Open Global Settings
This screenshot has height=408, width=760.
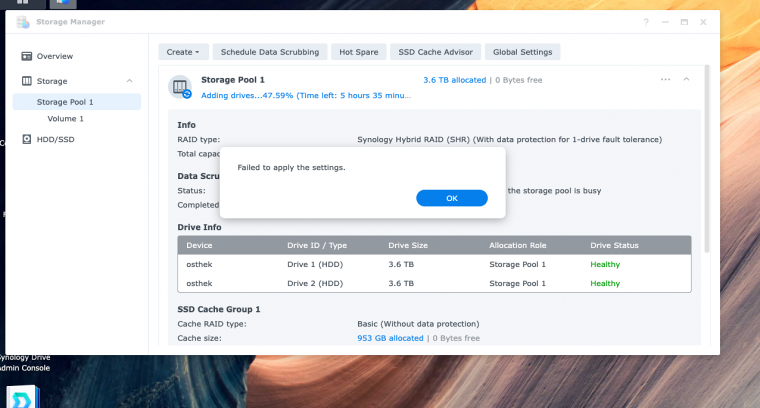pyautogui.click(x=522, y=52)
